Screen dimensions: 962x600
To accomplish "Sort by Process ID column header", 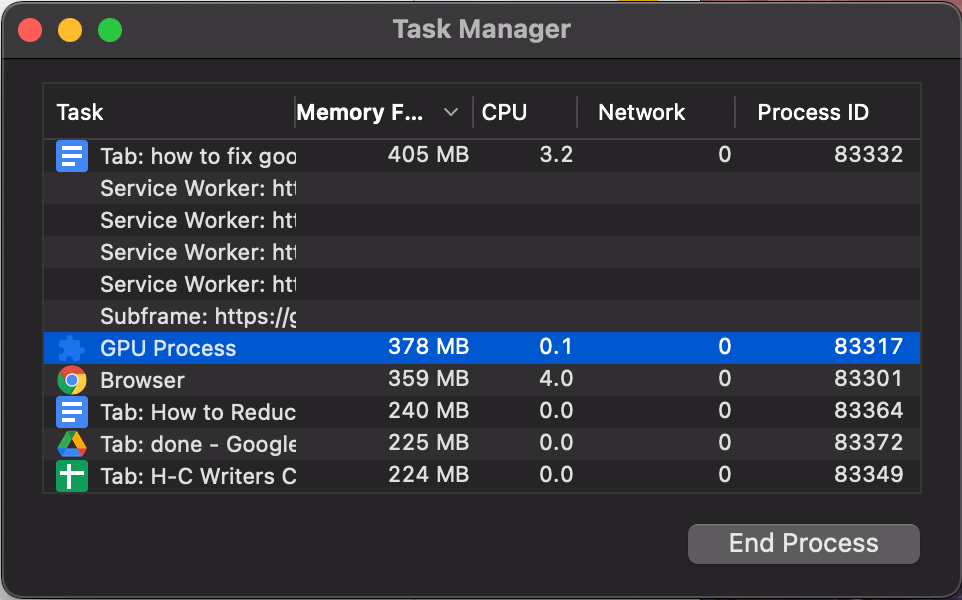I will (x=813, y=112).
